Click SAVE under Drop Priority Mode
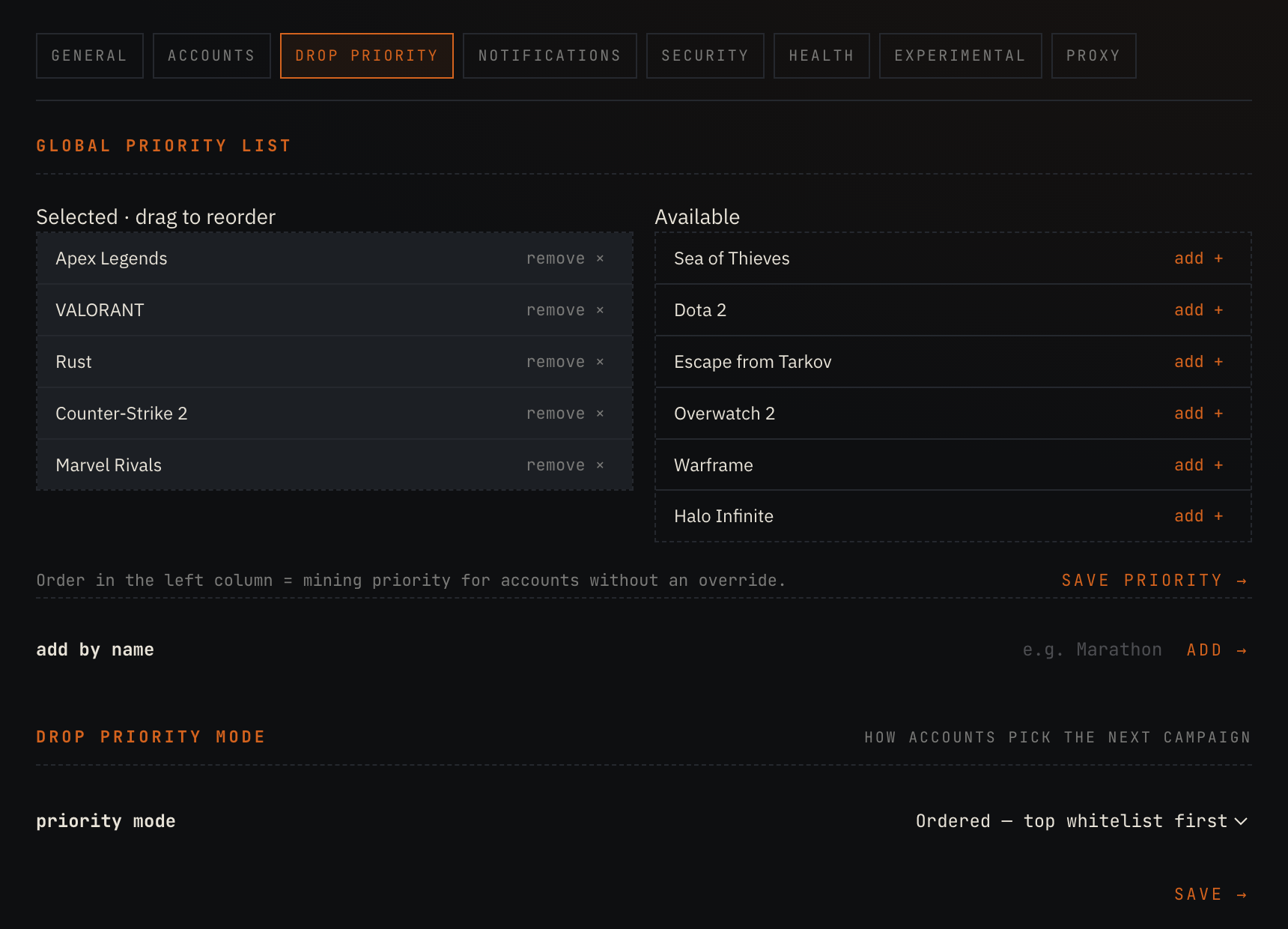The image size is (1288, 929). [1211, 895]
